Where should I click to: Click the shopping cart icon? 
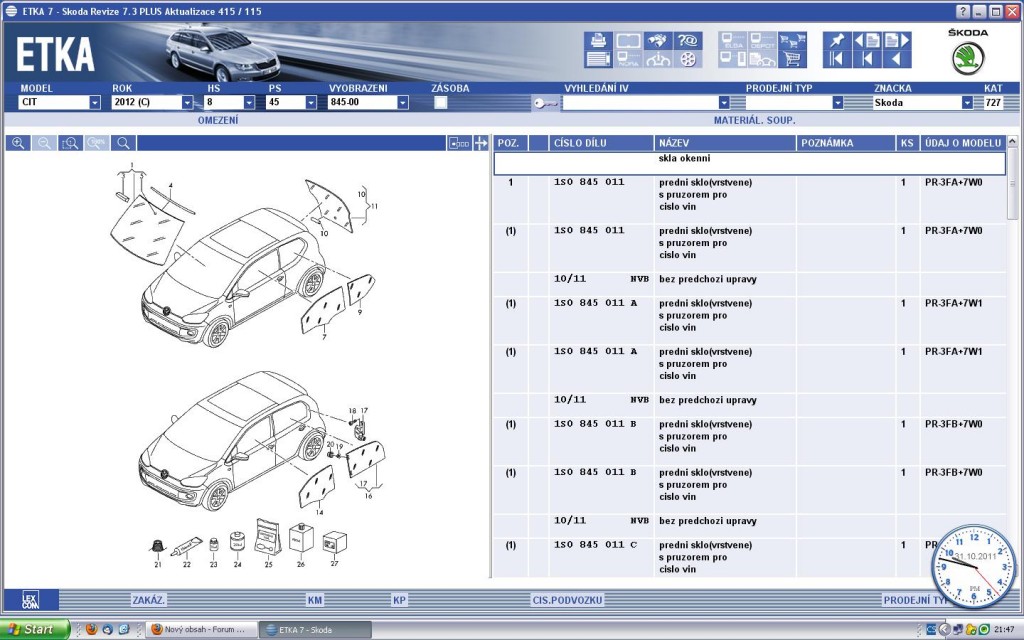coord(792,60)
